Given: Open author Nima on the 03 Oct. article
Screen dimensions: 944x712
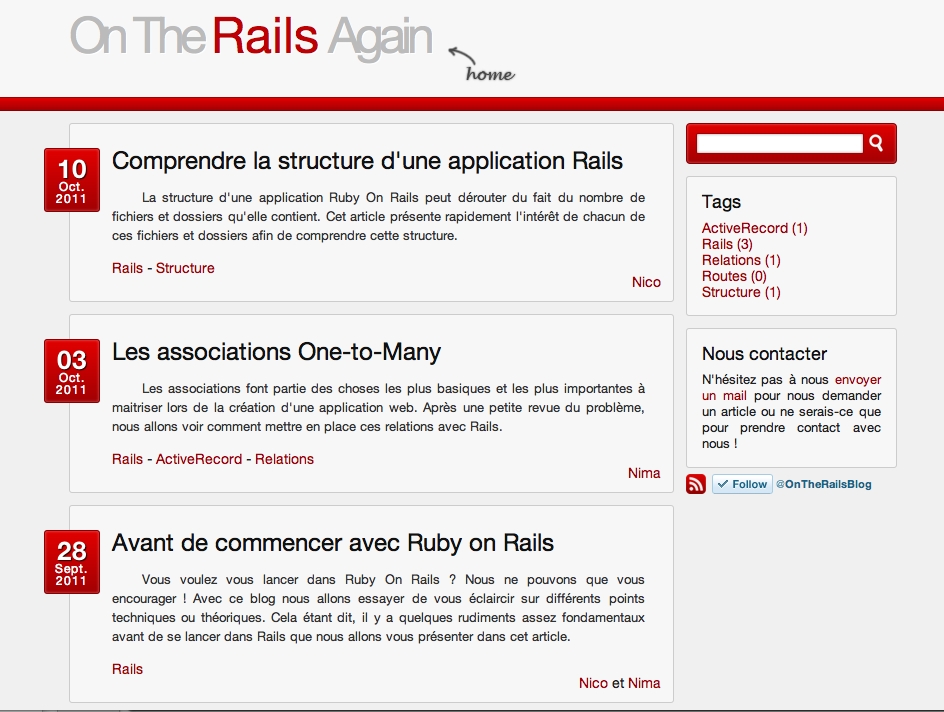Looking at the screenshot, I should coord(644,473).
